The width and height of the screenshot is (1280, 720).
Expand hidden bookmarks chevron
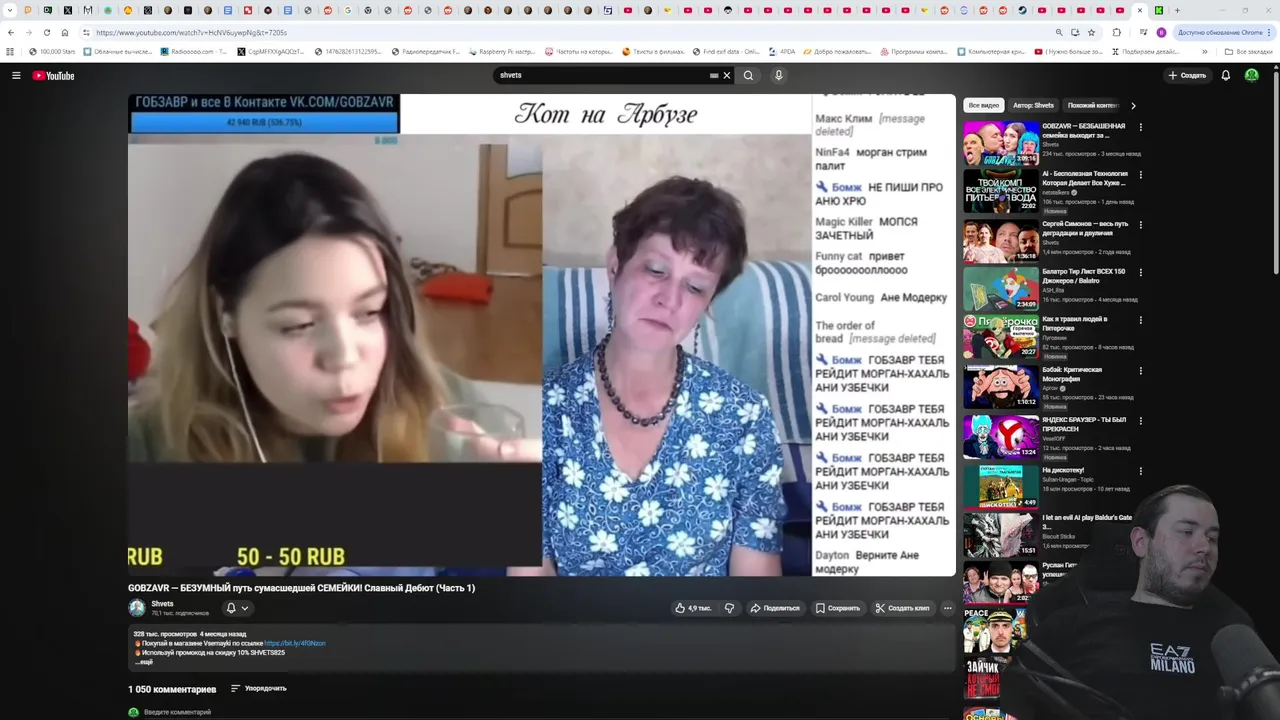point(1204,51)
